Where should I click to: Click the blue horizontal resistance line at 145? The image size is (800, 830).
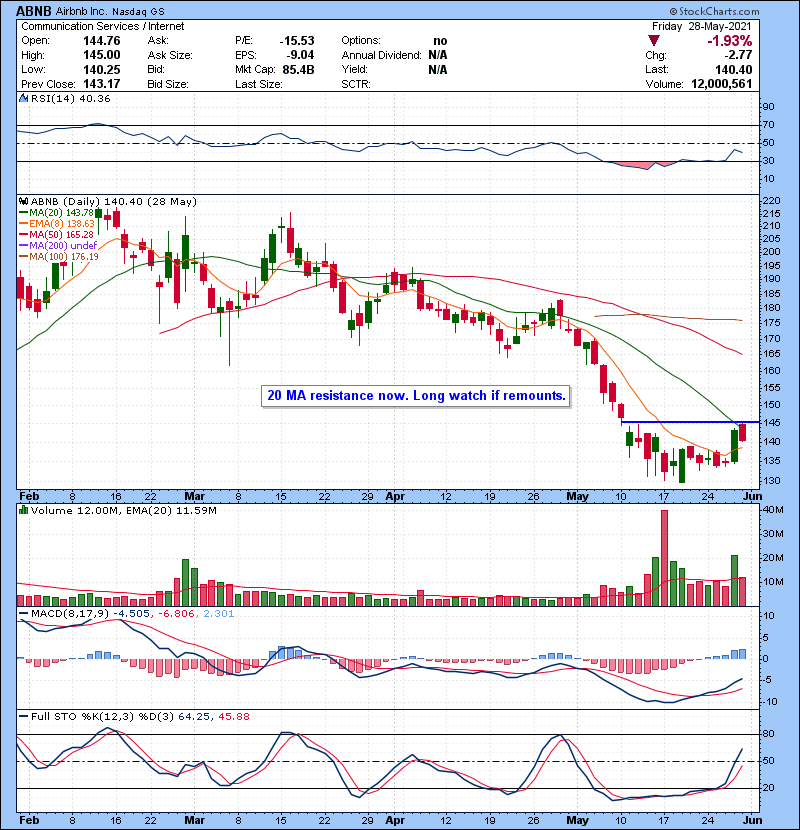(690, 422)
